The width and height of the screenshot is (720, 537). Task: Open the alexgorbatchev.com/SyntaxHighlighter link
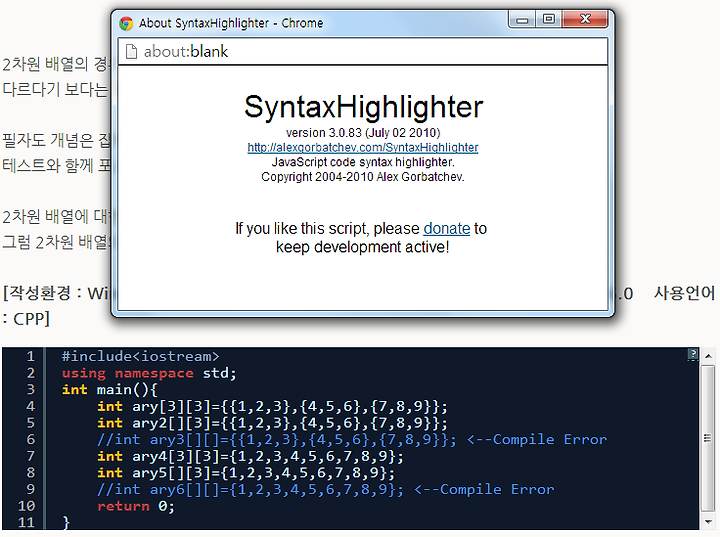[363, 147]
